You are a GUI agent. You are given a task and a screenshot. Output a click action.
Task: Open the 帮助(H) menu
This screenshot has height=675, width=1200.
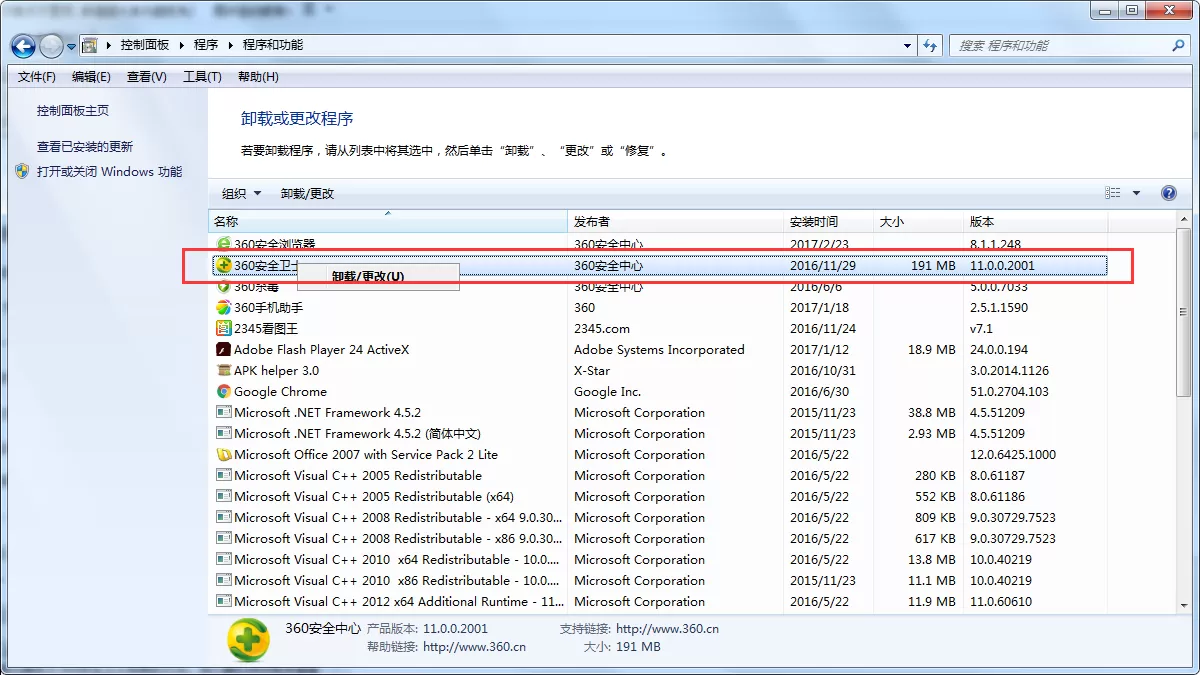point(258,77)
